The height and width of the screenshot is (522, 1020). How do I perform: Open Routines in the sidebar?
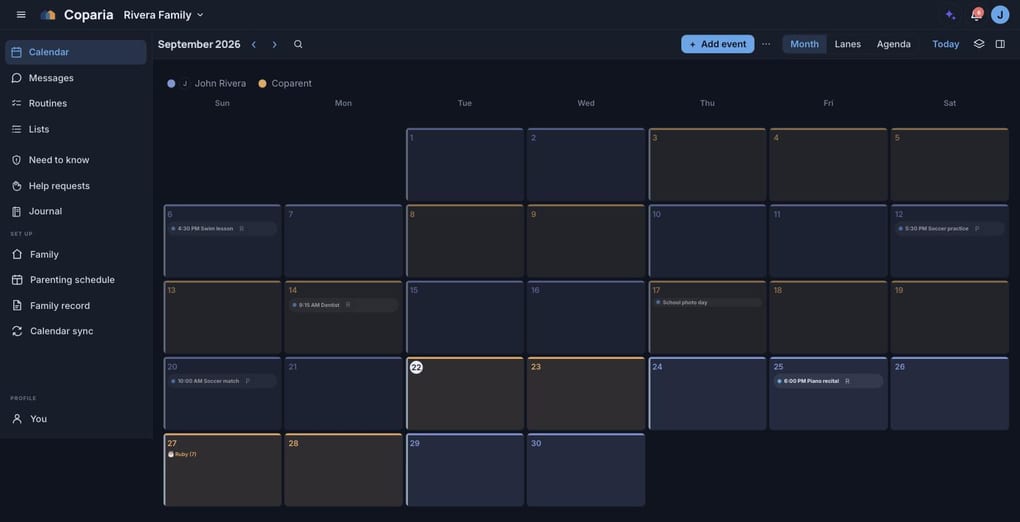[75, 103]
